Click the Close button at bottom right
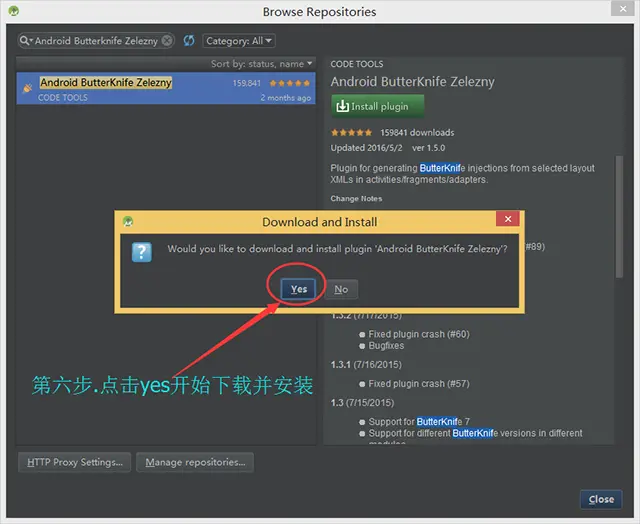Screen dimensions: 640x524 601,499
